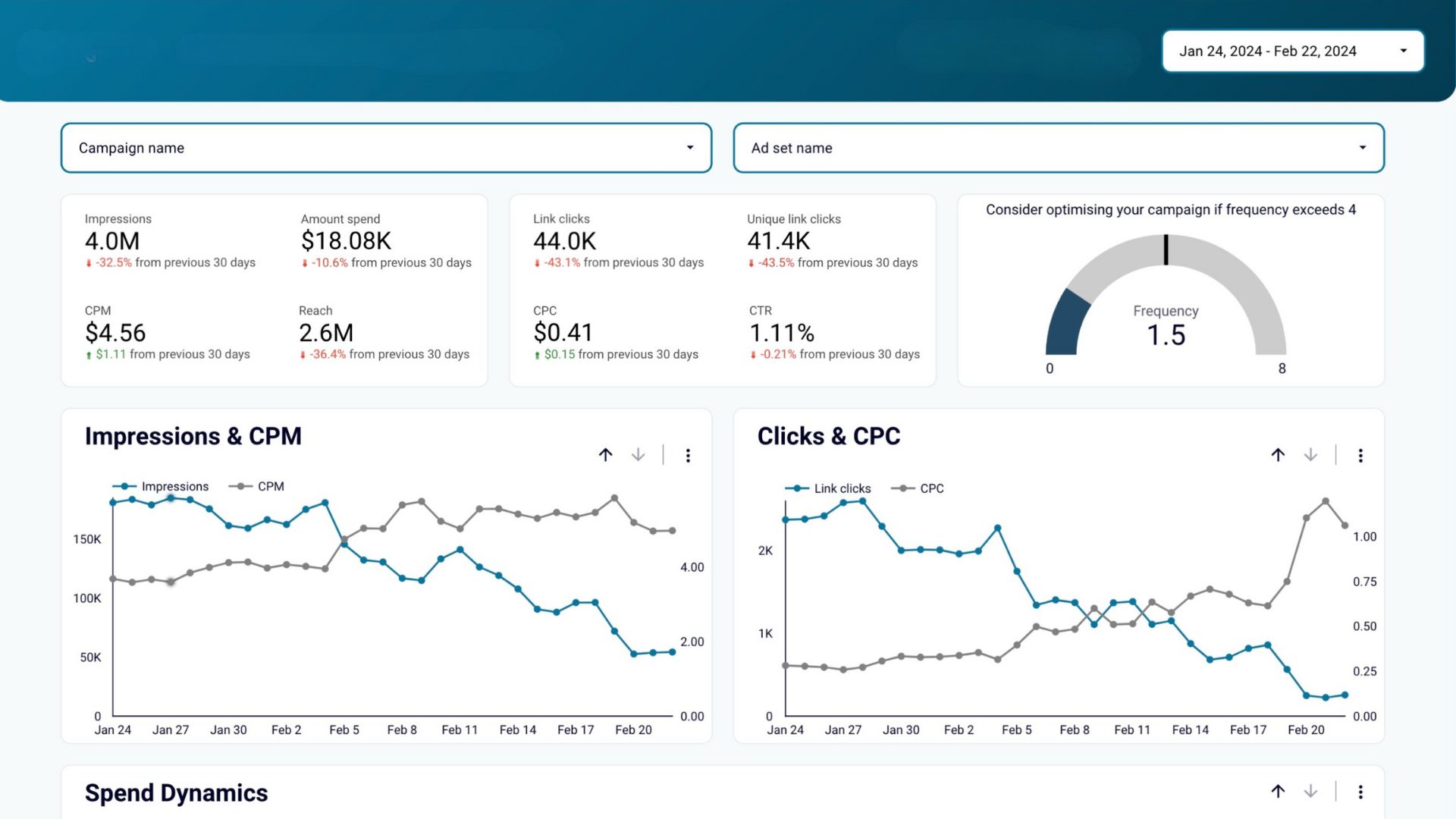The width and height of the screenshot is (1456, 819).
Task: Sort the Spend Dynamics chart descending
Action: [x=1310, y=790]
